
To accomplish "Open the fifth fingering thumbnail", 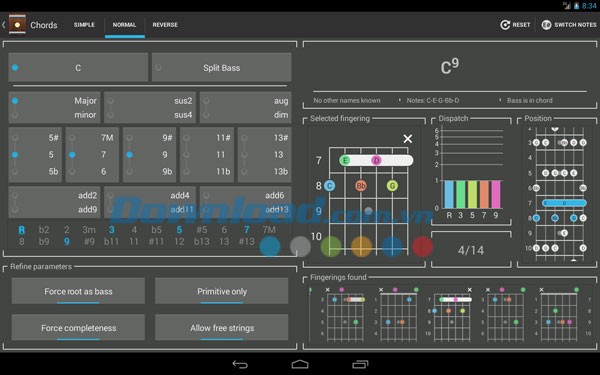I will coord(556,314).
